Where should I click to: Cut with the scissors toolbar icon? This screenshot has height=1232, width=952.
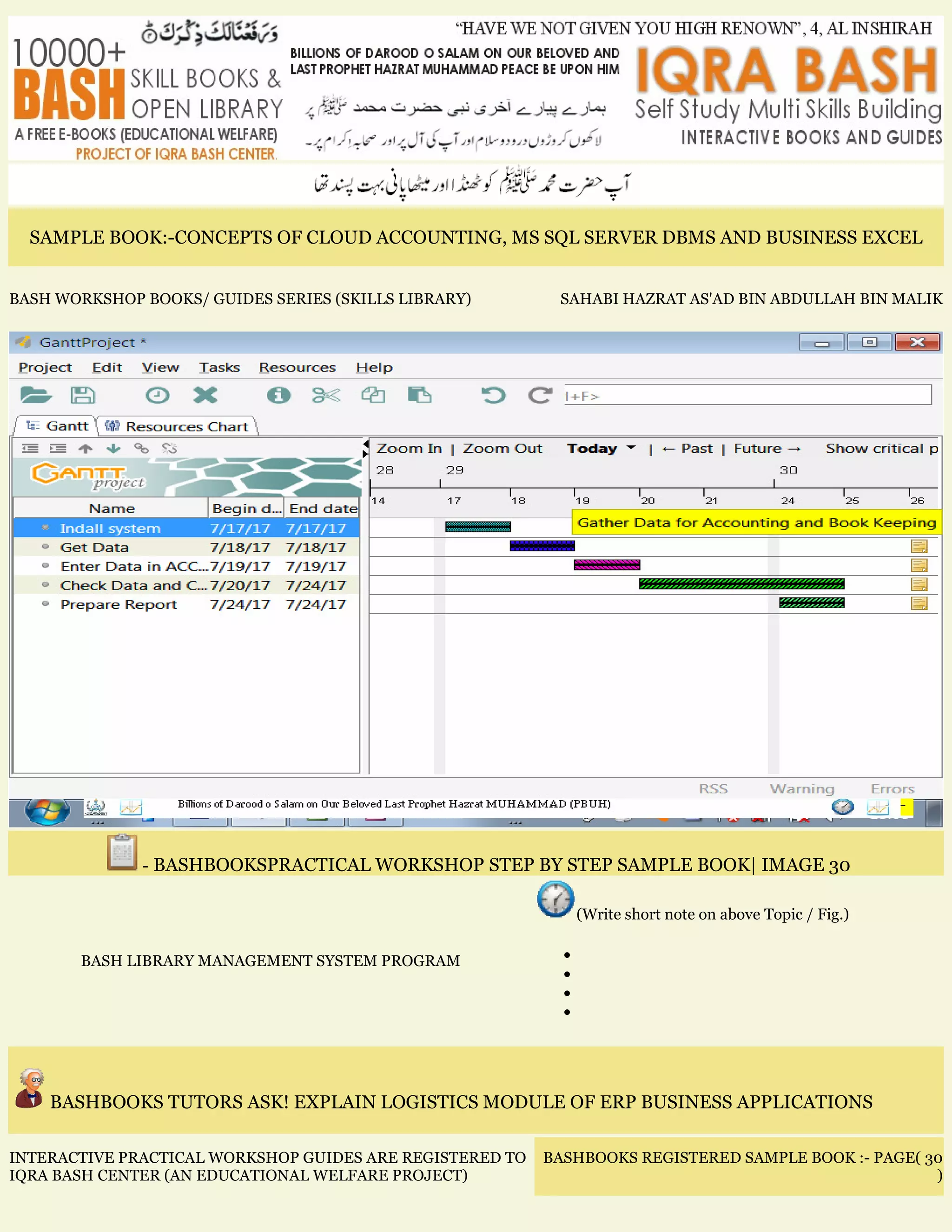(x=326, y=395)
